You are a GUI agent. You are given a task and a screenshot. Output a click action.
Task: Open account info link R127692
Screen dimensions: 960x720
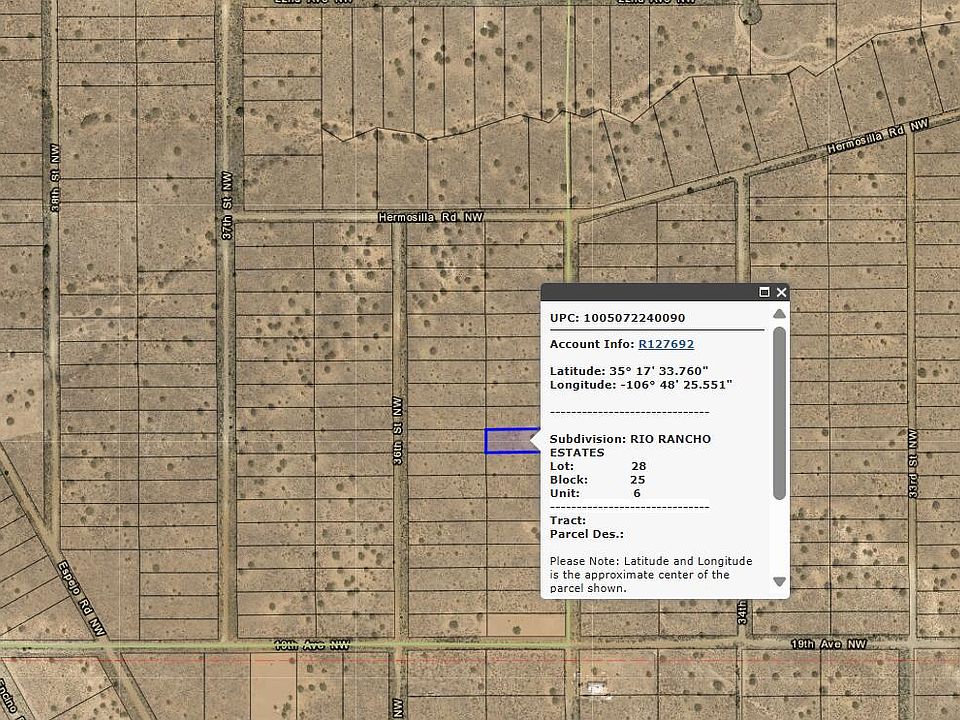pos(666,344)
